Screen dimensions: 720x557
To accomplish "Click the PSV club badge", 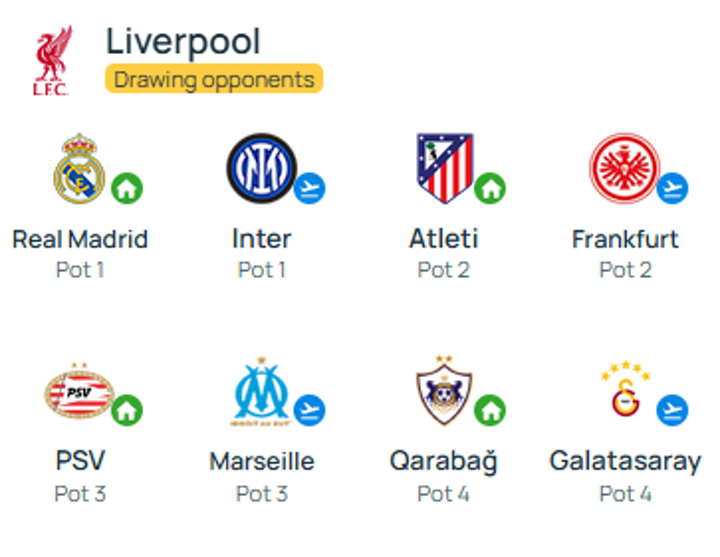I will click(x=79, y=392).
